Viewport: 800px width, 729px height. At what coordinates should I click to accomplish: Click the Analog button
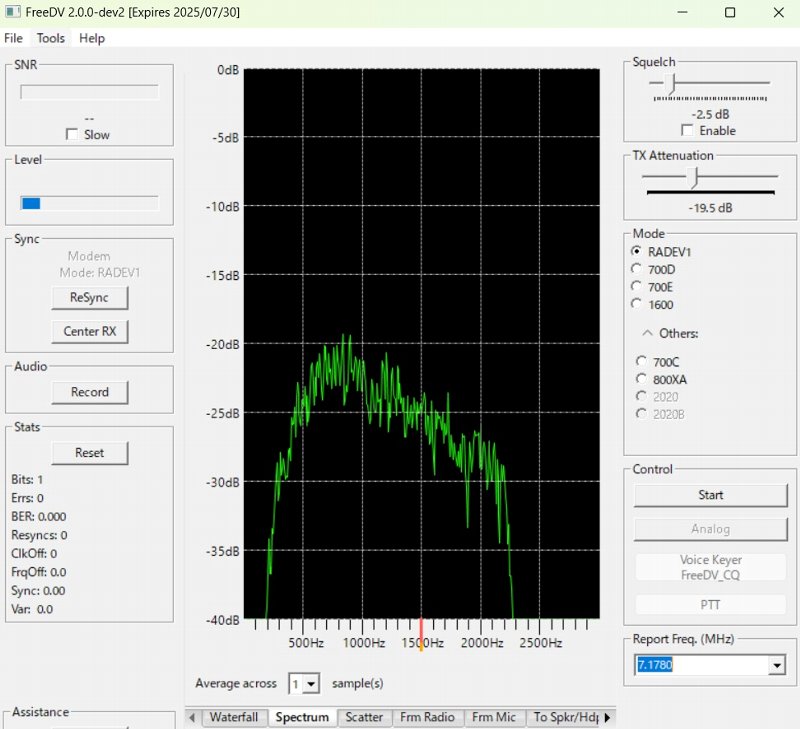coord(710,529)
